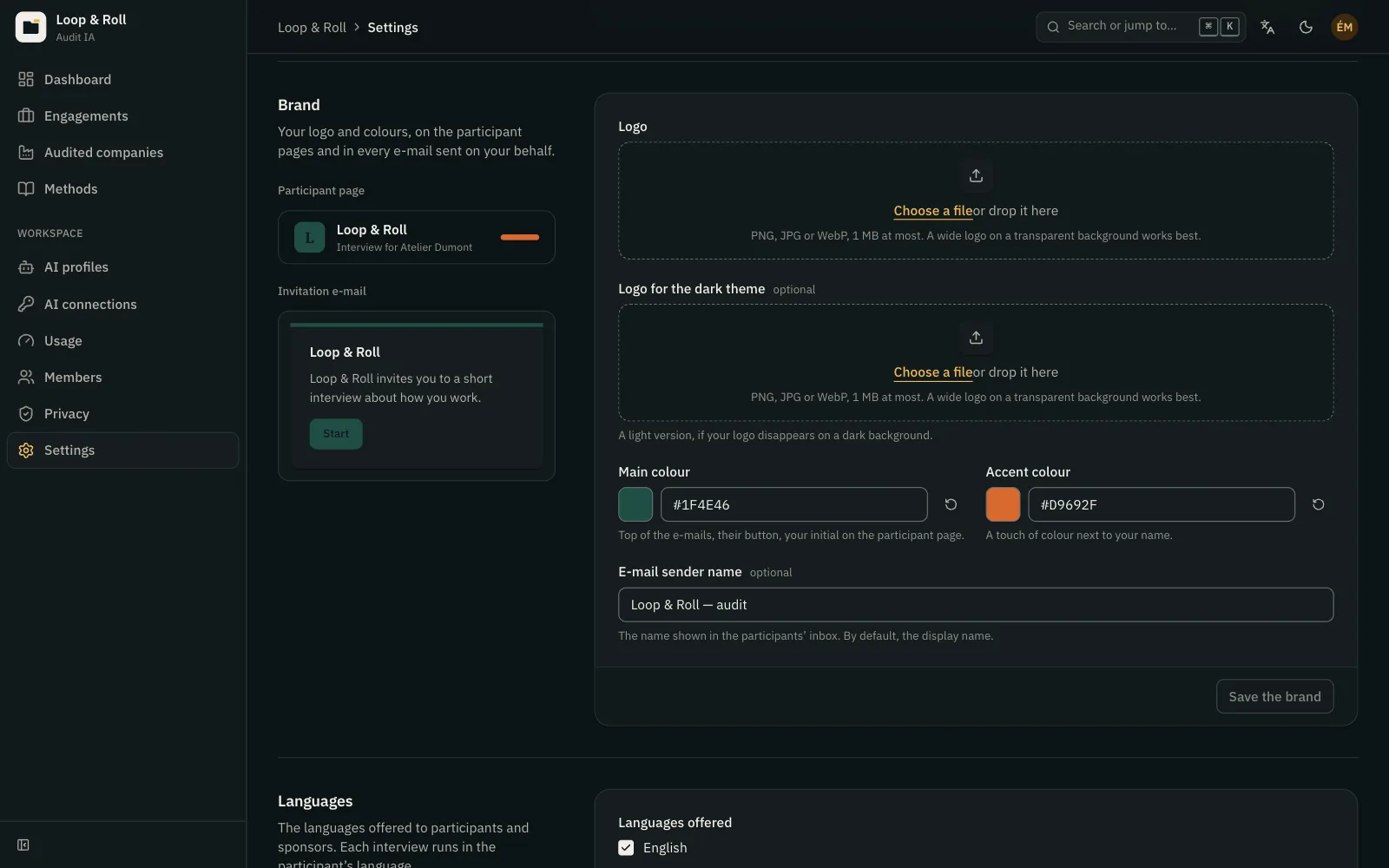Click the search magnifier icon

(x=1053, y=27)
